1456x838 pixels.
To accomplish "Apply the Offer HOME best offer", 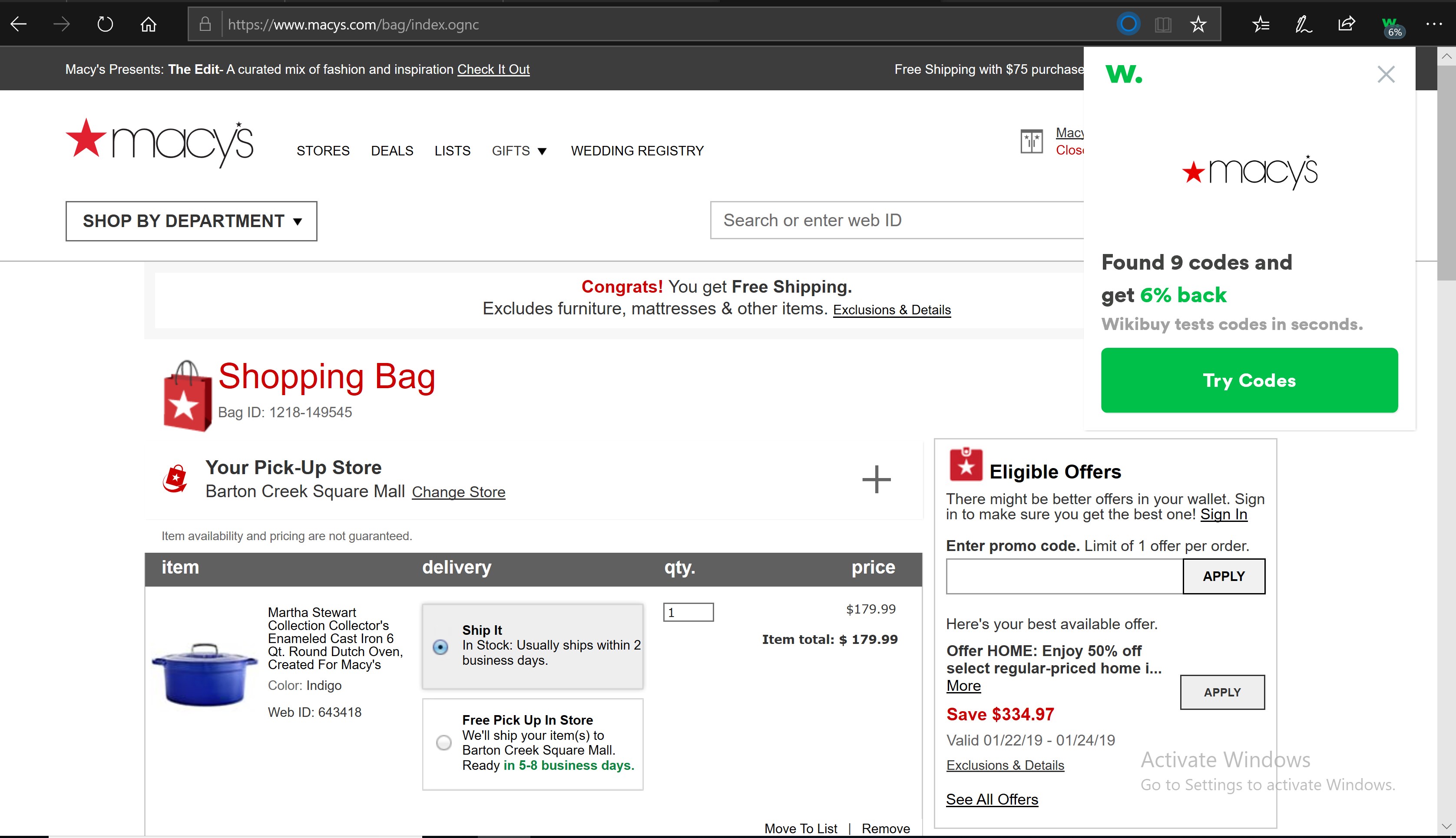I will (1222, 693).
